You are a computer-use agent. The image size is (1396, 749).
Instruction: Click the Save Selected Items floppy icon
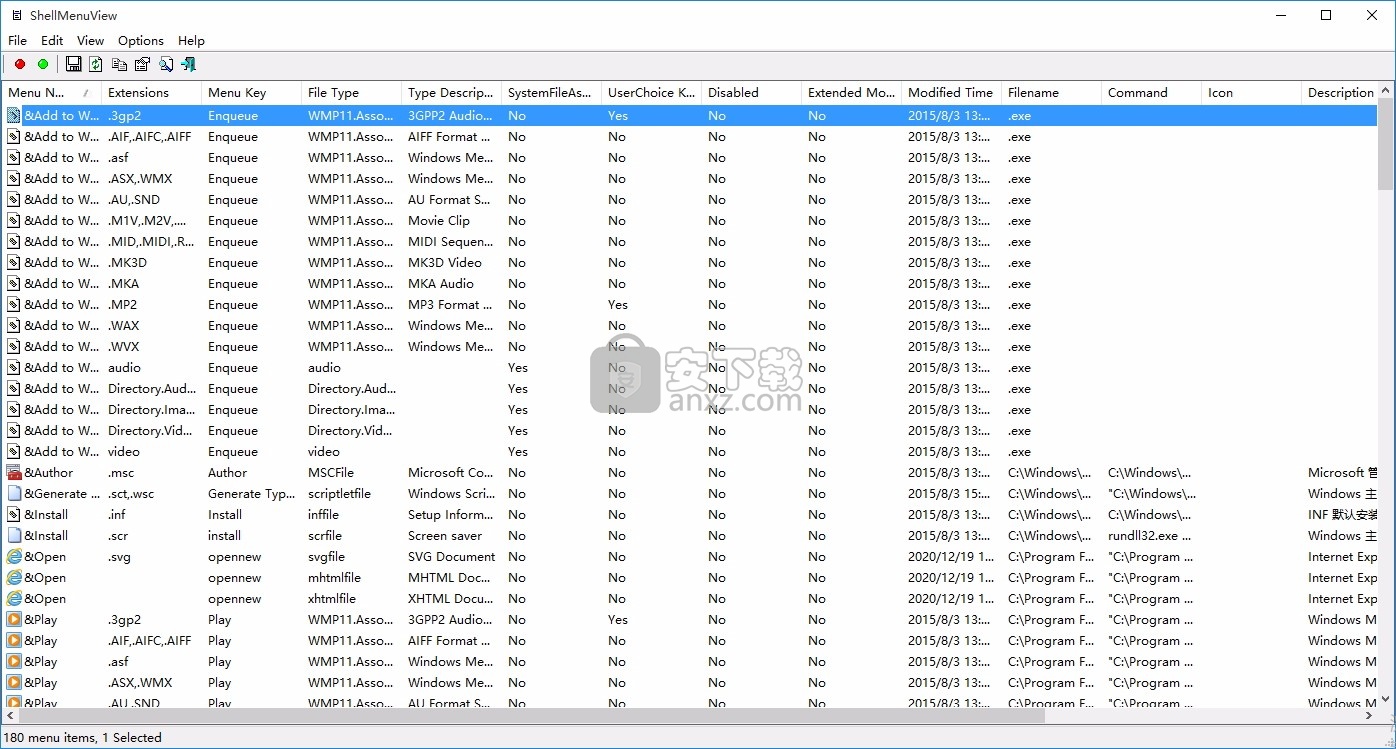(73, 64)
